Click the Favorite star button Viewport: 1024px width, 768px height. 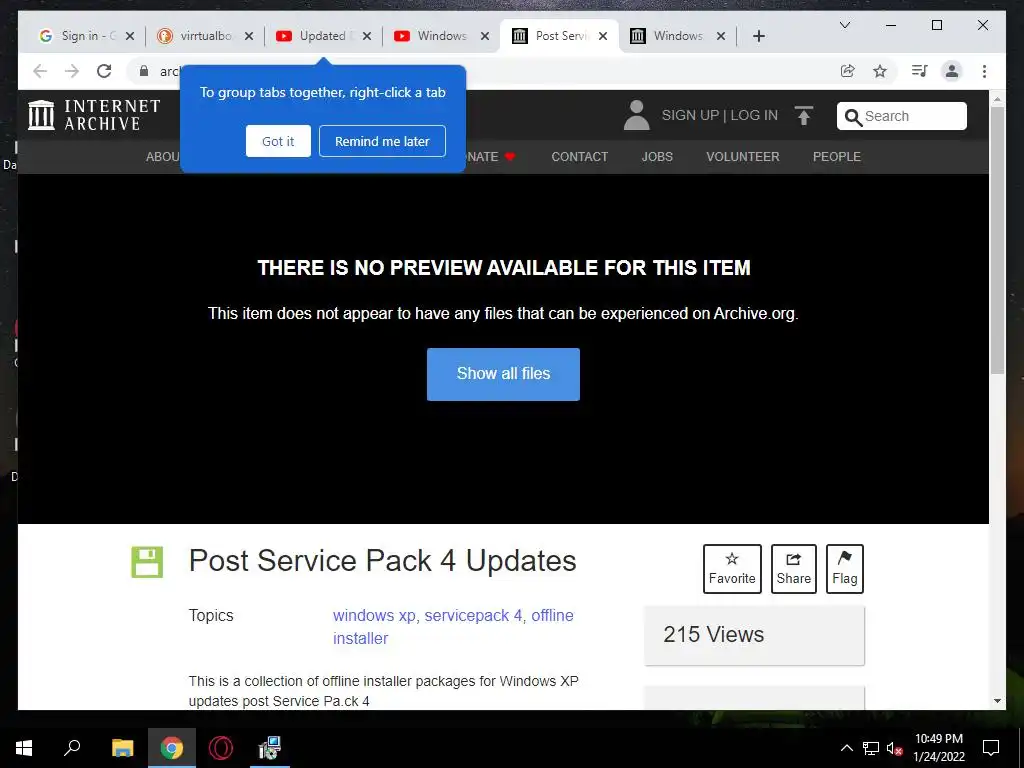732,569
